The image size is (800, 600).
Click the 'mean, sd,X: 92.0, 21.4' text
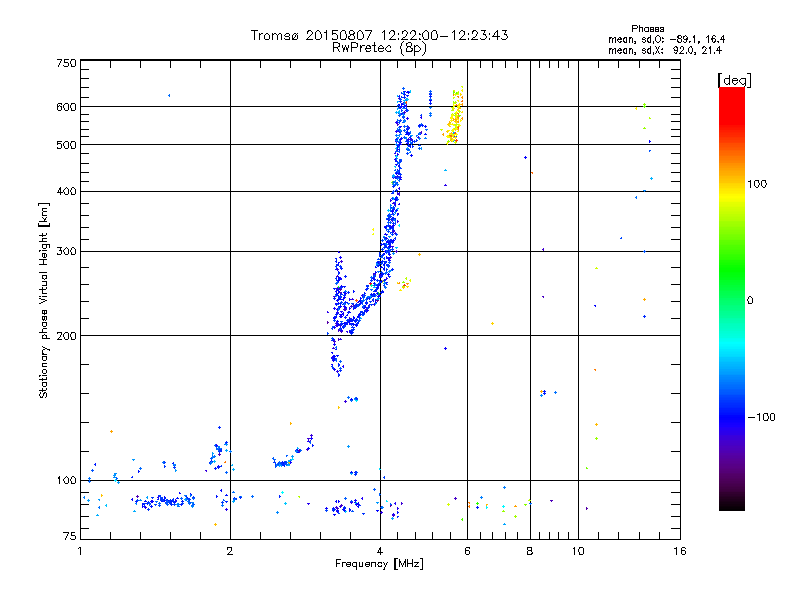coord(665,50)
